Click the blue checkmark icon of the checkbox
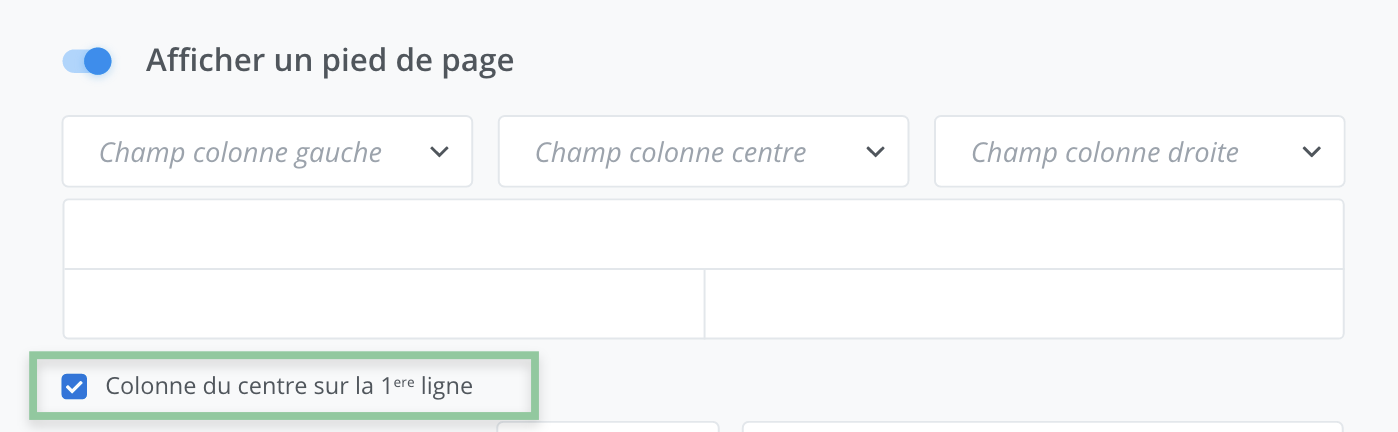The image size is (1398, 432). (75, 386)
